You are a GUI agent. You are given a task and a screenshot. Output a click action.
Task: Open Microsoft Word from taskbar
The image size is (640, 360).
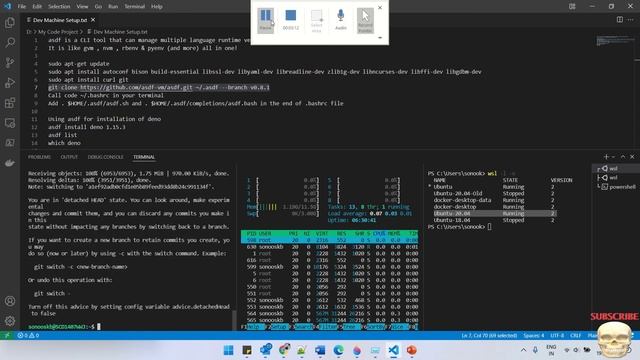(x=320, y=350)
